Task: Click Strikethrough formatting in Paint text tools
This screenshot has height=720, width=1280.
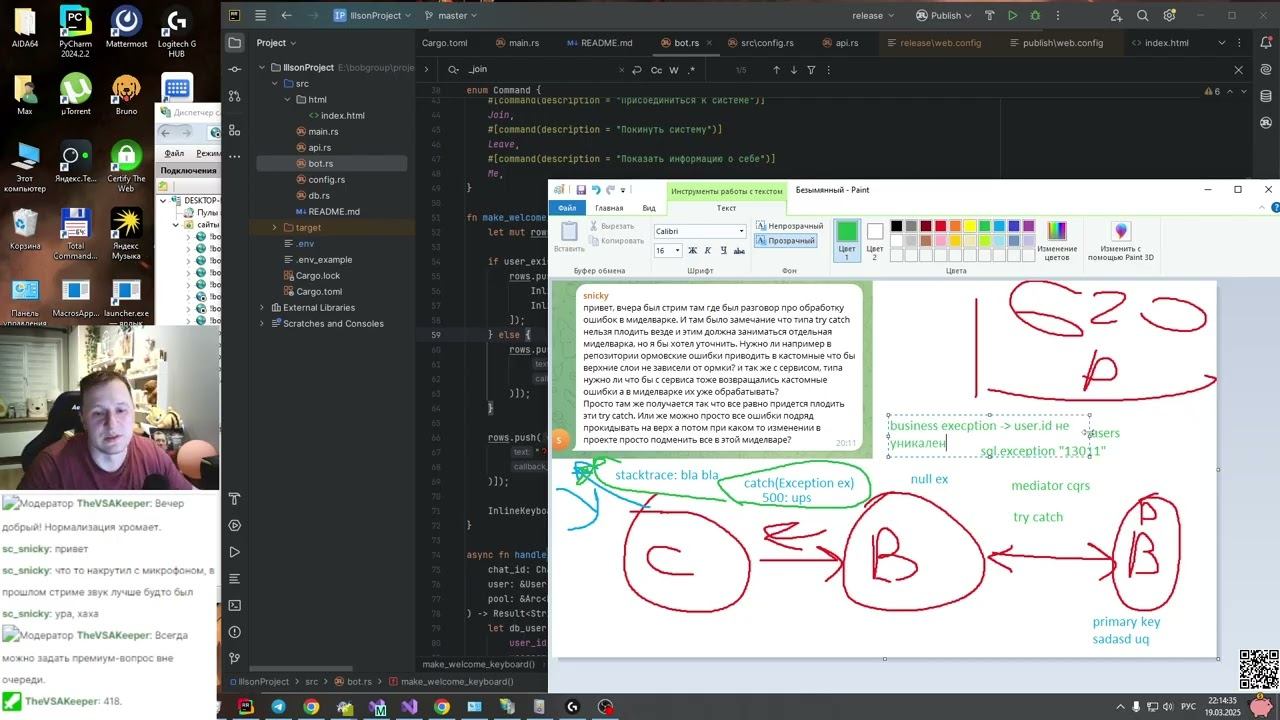Action: coord(739,251)
